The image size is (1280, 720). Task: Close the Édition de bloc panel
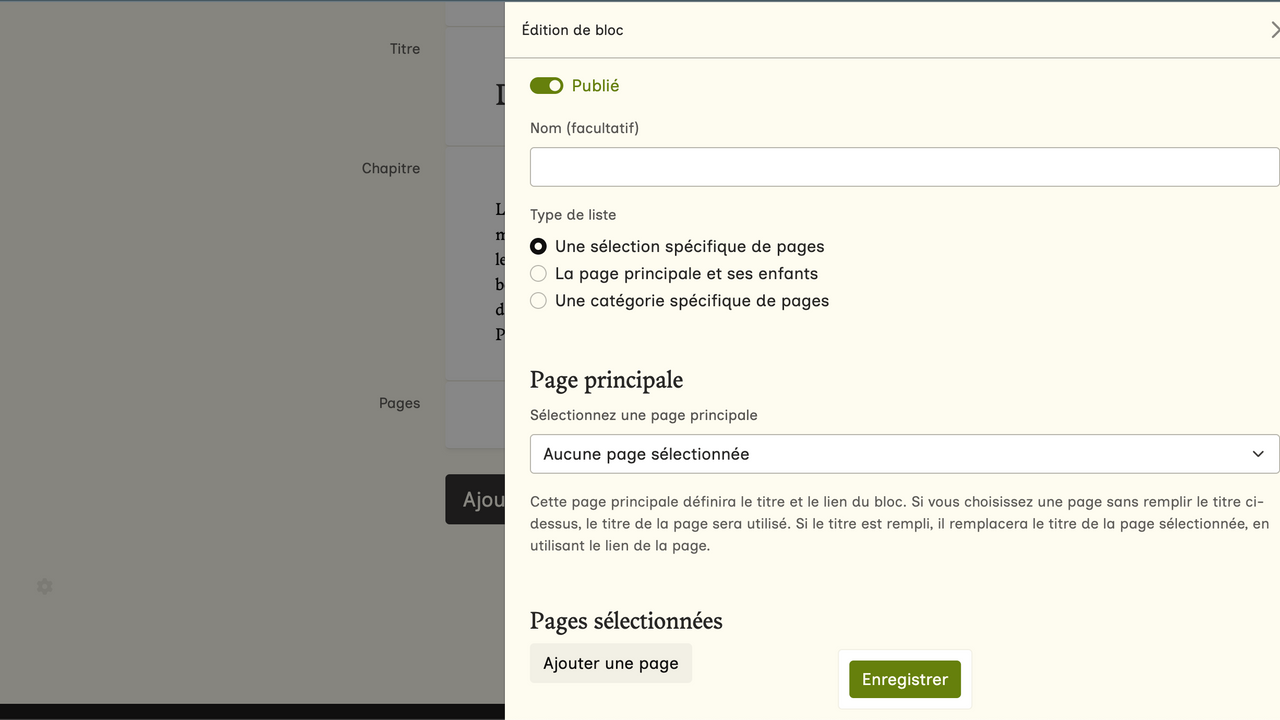[1273, 30]
